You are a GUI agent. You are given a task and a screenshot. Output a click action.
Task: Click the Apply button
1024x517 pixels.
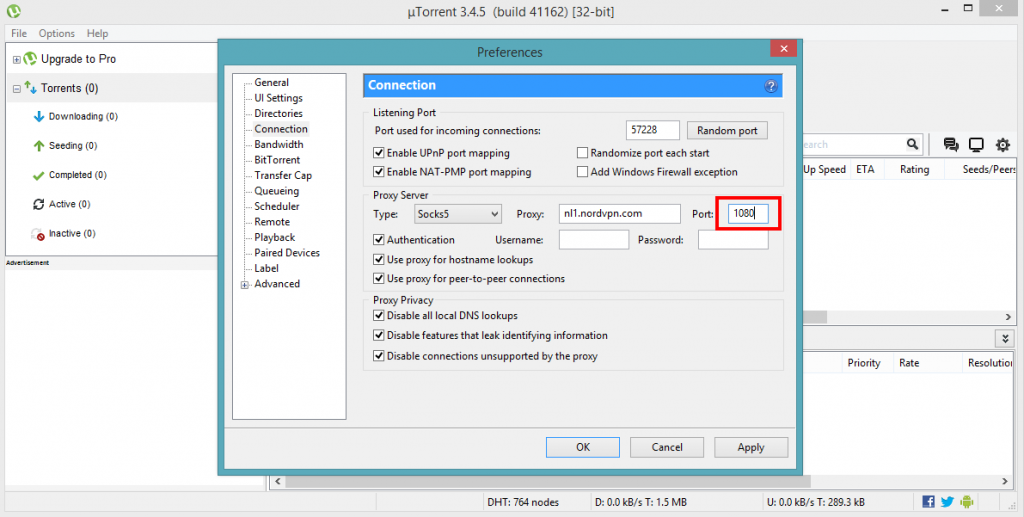pyautogui.click(x=751, y=447)
